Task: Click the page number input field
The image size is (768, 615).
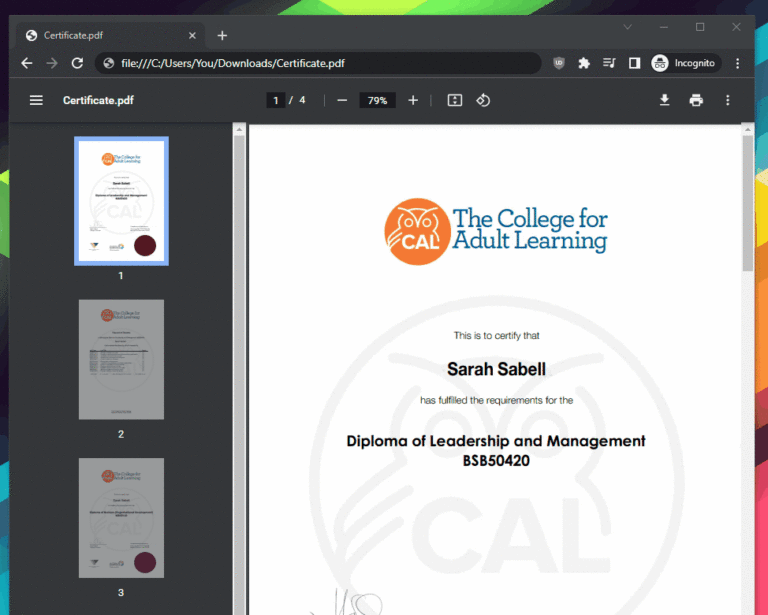Action: (x=275, y=100)
